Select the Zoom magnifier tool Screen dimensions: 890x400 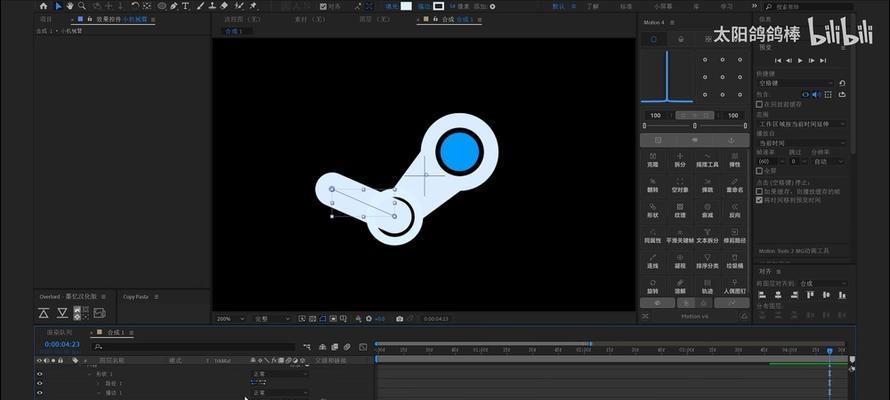(82, 6)
